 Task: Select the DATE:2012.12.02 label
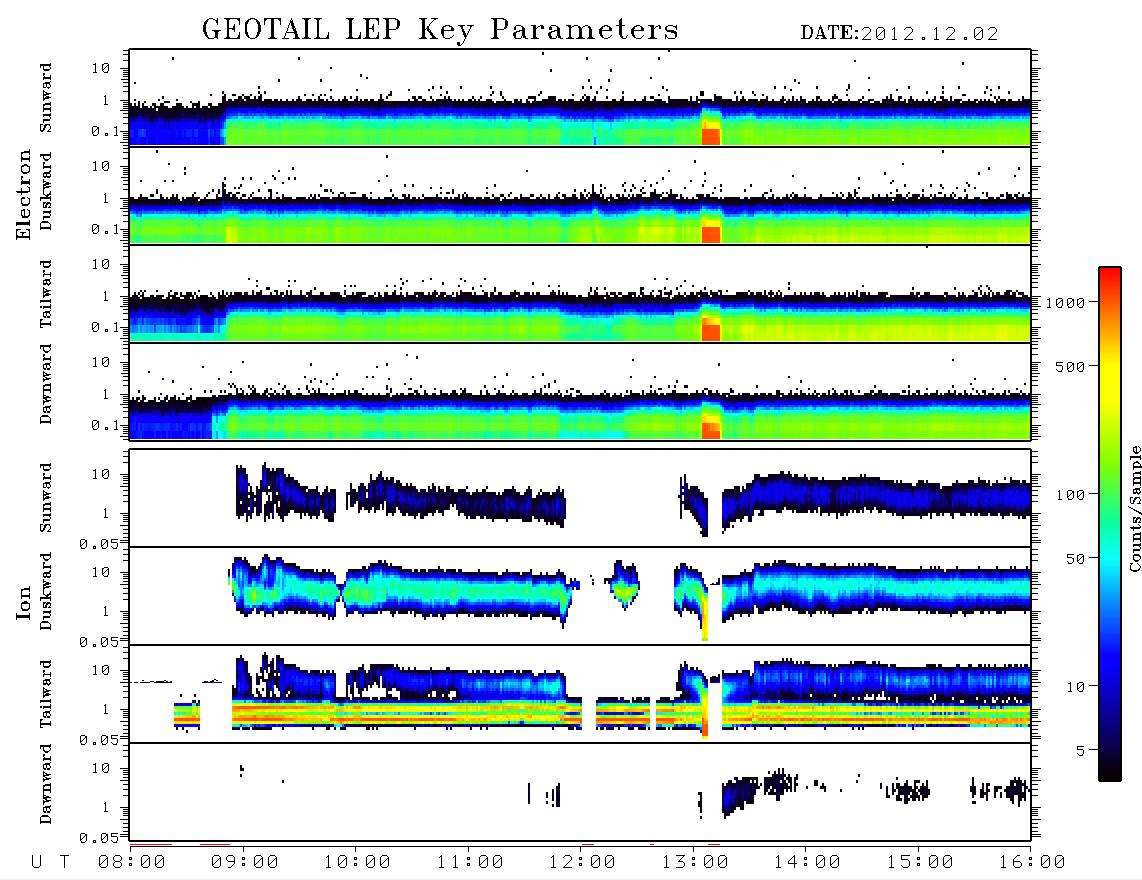click(x=899, y=34)
